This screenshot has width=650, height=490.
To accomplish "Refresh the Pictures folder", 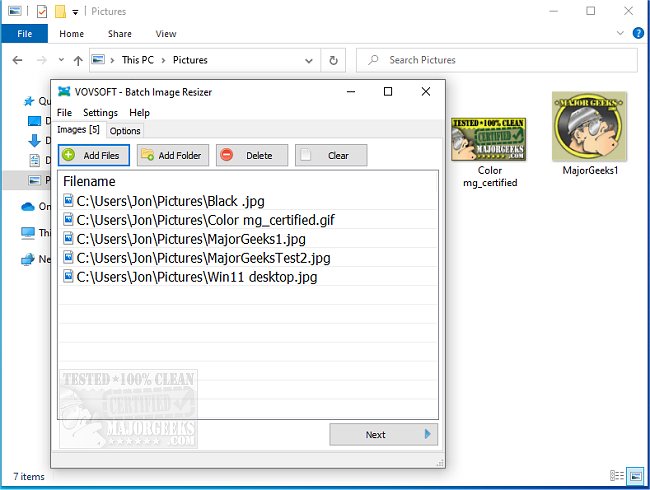I will (x=333, y=61).
